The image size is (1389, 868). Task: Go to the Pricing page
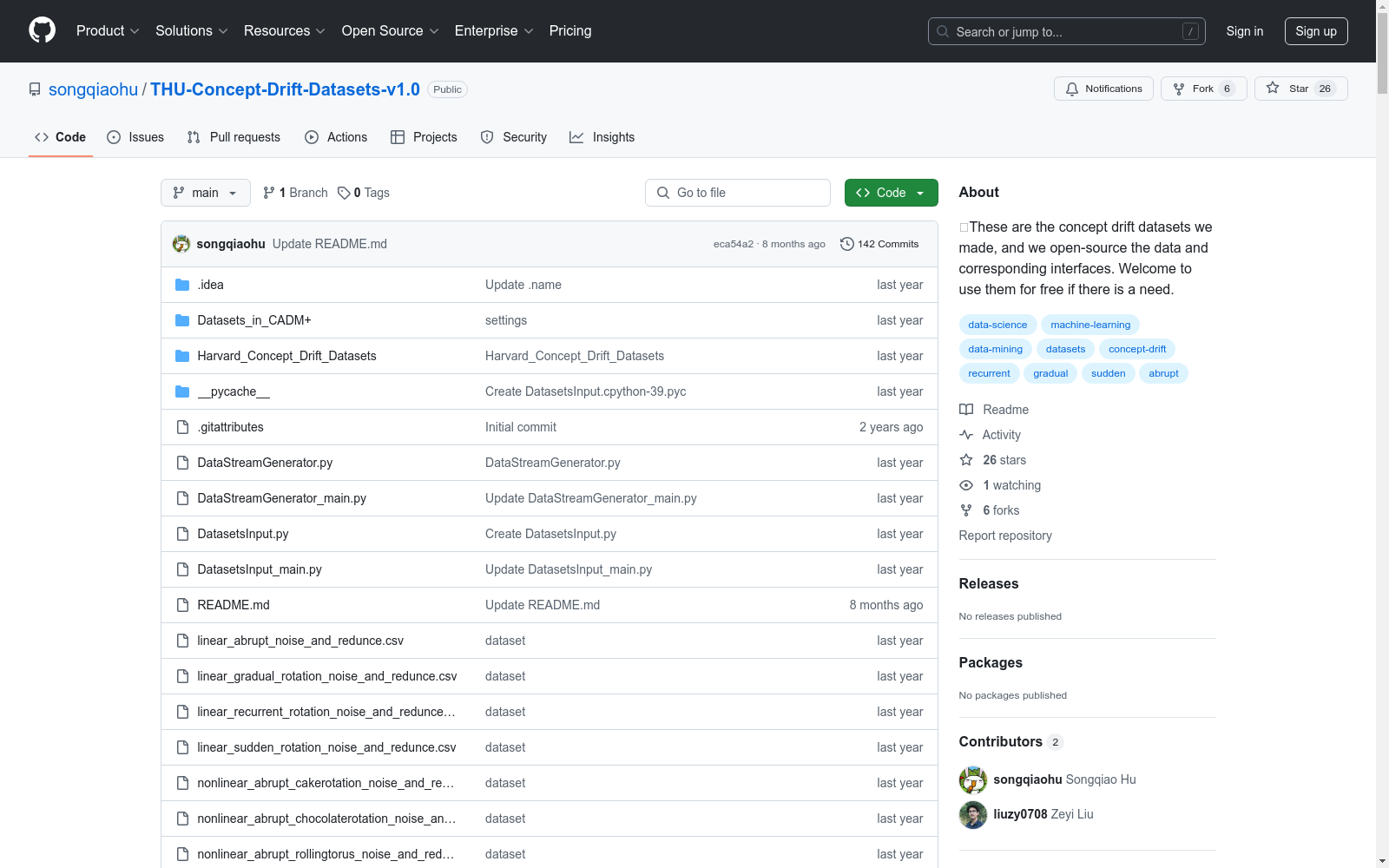[570, 31]
